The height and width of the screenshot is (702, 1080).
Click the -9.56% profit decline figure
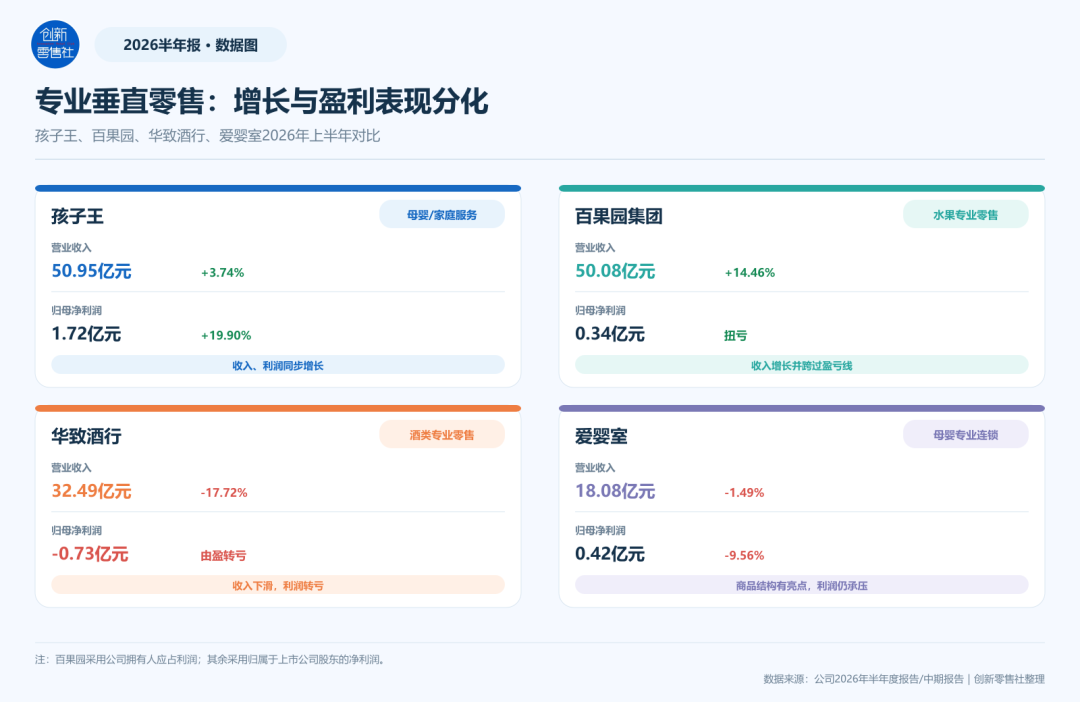pyautogui.click(x=744, y=555)
